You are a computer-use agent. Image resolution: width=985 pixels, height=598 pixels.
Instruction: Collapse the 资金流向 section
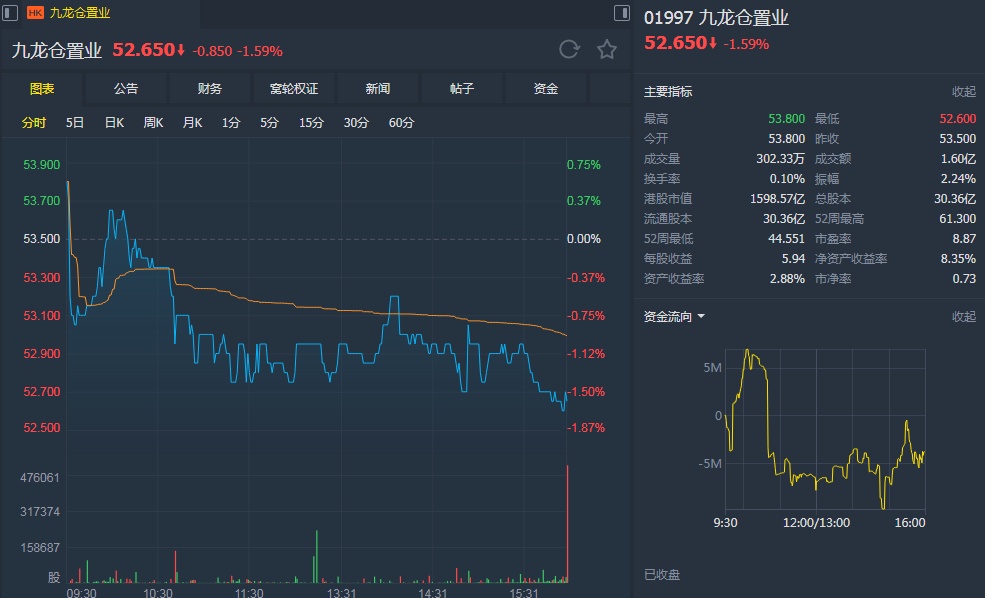[964, 317]
